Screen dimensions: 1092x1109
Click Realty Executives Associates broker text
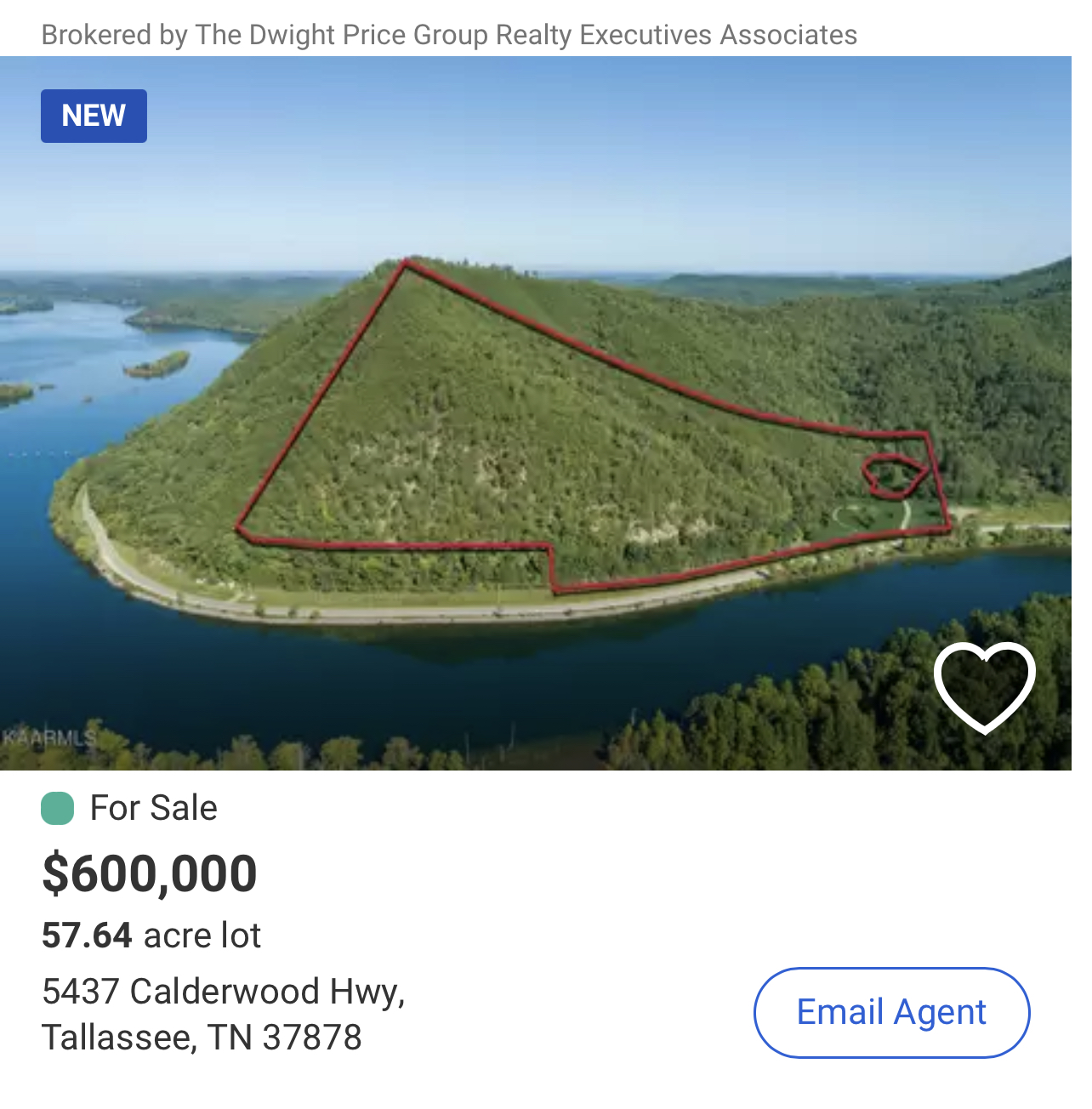[x=676, y=35]
